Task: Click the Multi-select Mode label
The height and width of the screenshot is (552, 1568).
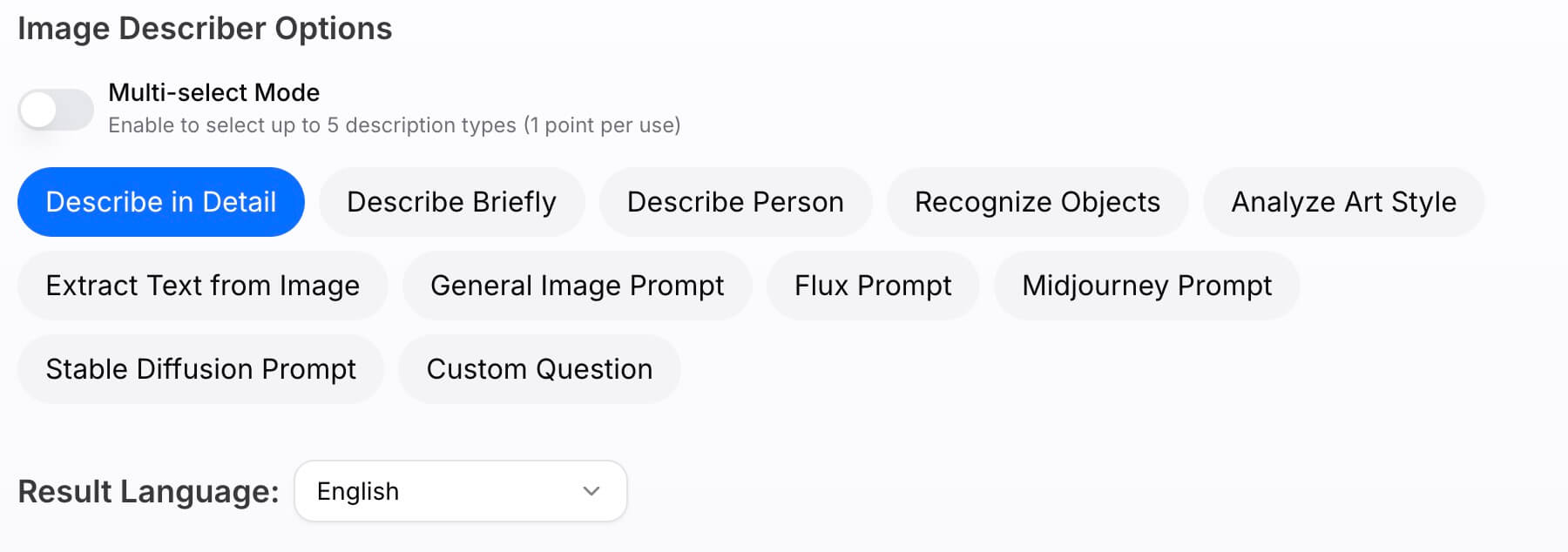Action: point(213,92)
